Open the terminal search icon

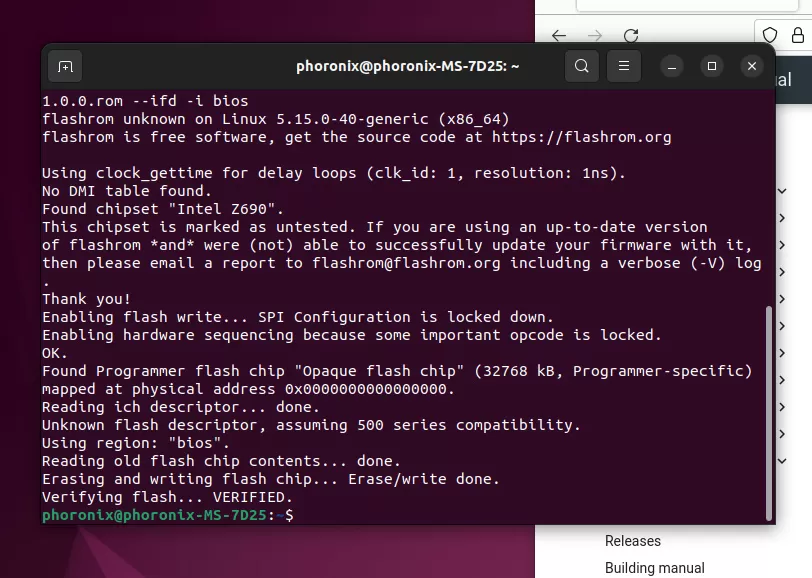(582, 66)
